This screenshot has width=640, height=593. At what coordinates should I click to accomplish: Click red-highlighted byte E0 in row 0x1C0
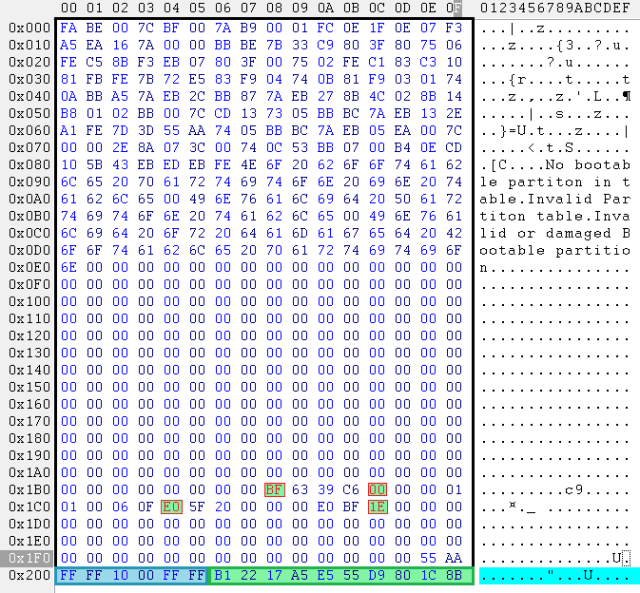click(x=171, y=506)
